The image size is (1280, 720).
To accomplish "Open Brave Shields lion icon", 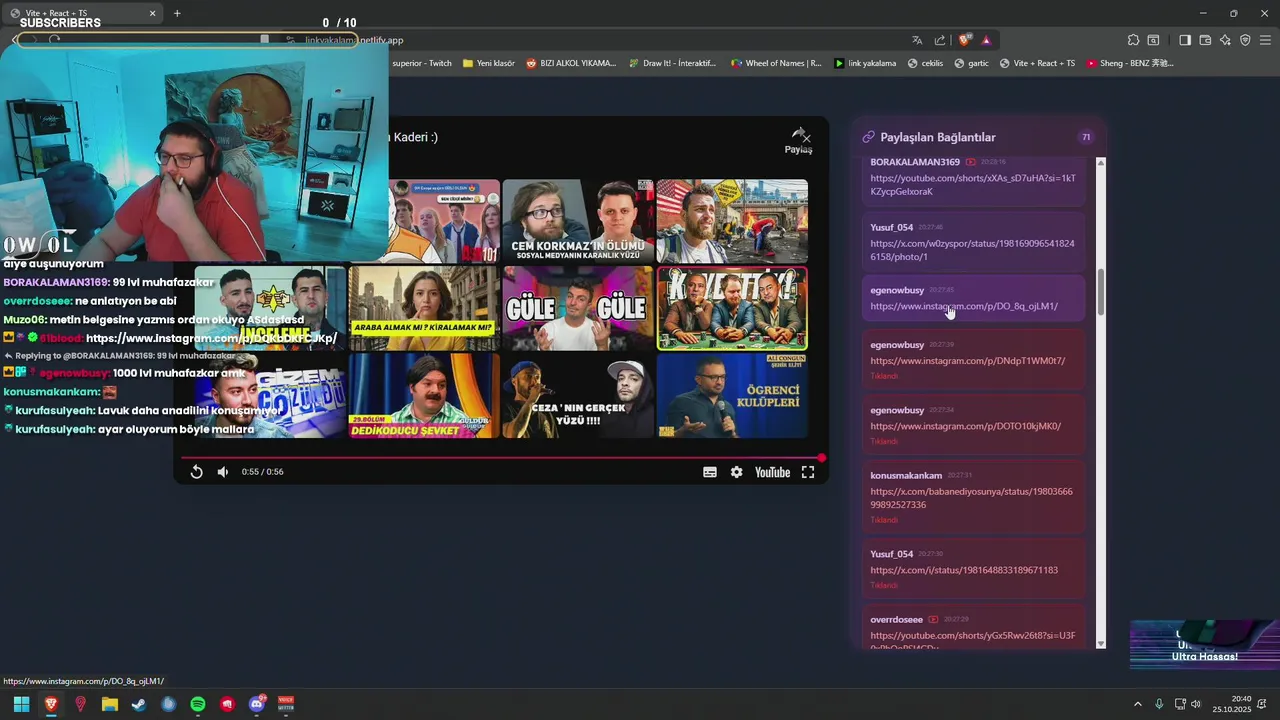I will coord(964,40).
